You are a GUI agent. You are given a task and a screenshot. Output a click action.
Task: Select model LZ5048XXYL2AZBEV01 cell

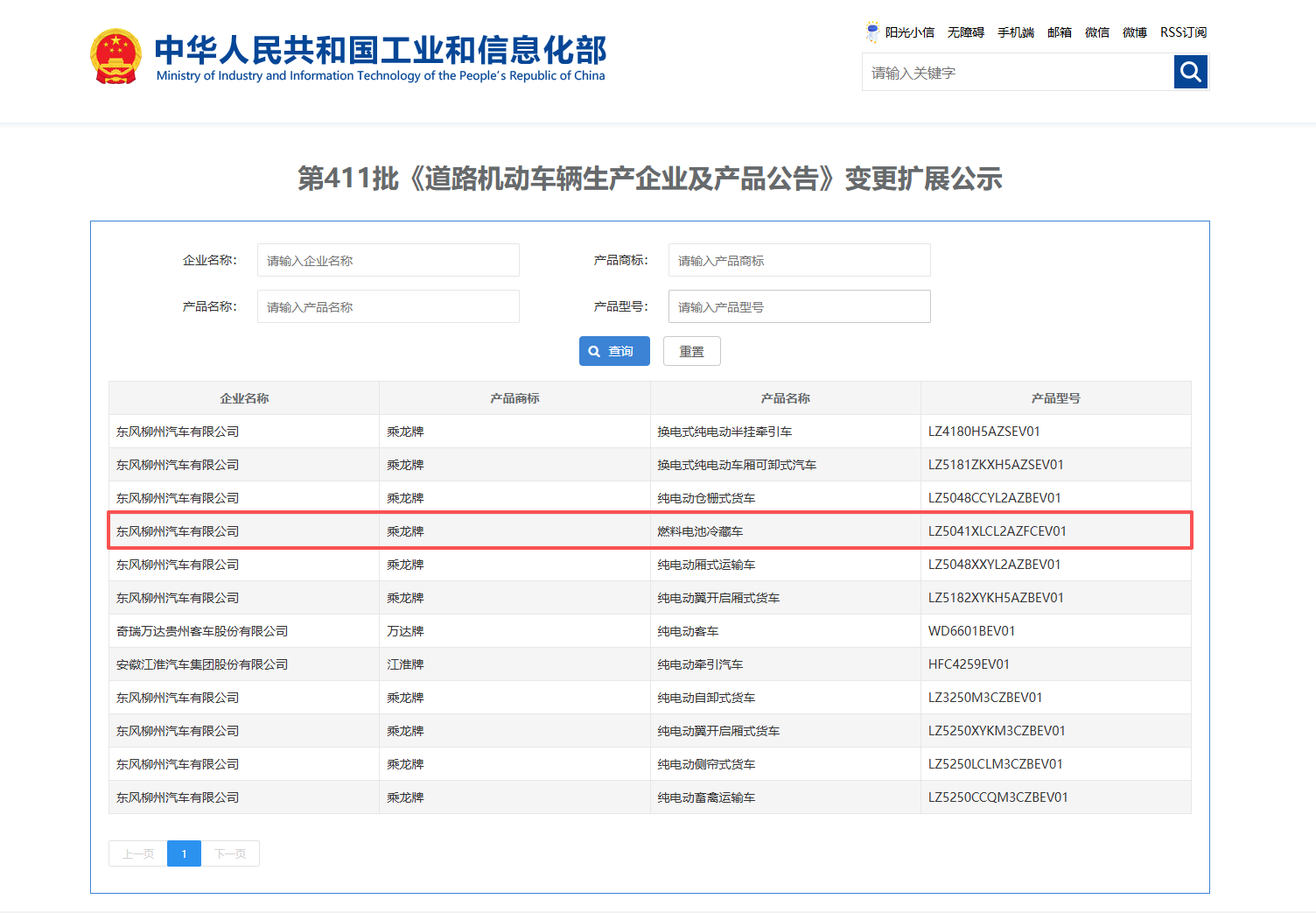(x=1056, y=565)
